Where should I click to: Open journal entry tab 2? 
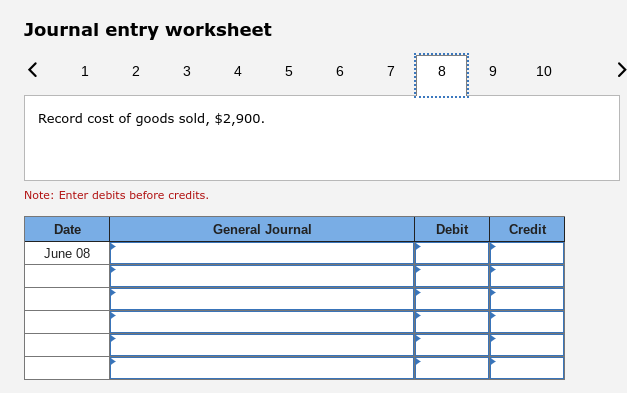[x=136, y=71]
